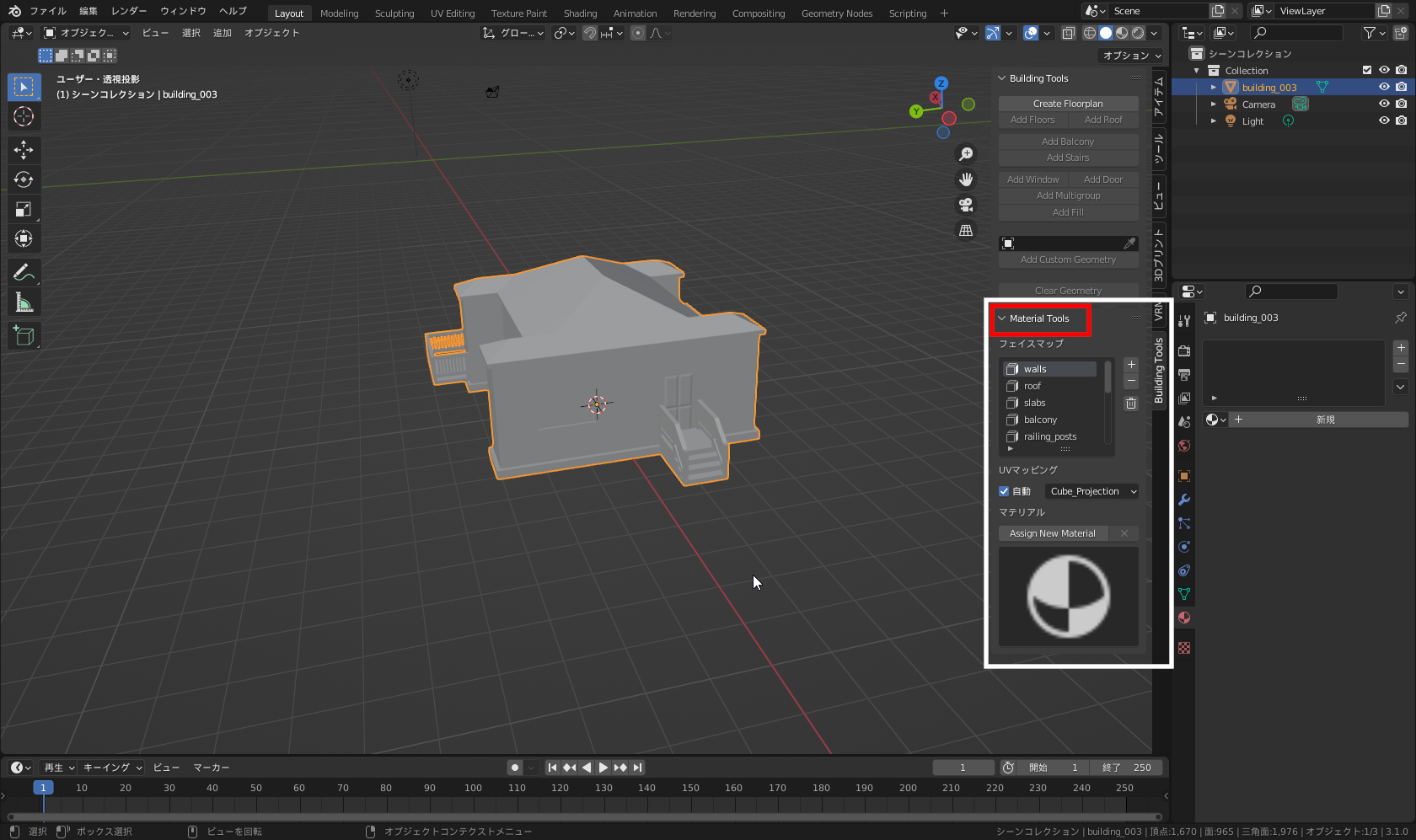Click the Assign New Material button
This screenshot has height=840, width=1416.
click(1053, 532)
